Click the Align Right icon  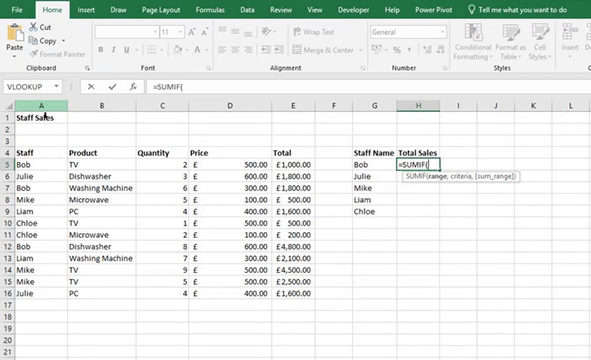coord(248,49)
